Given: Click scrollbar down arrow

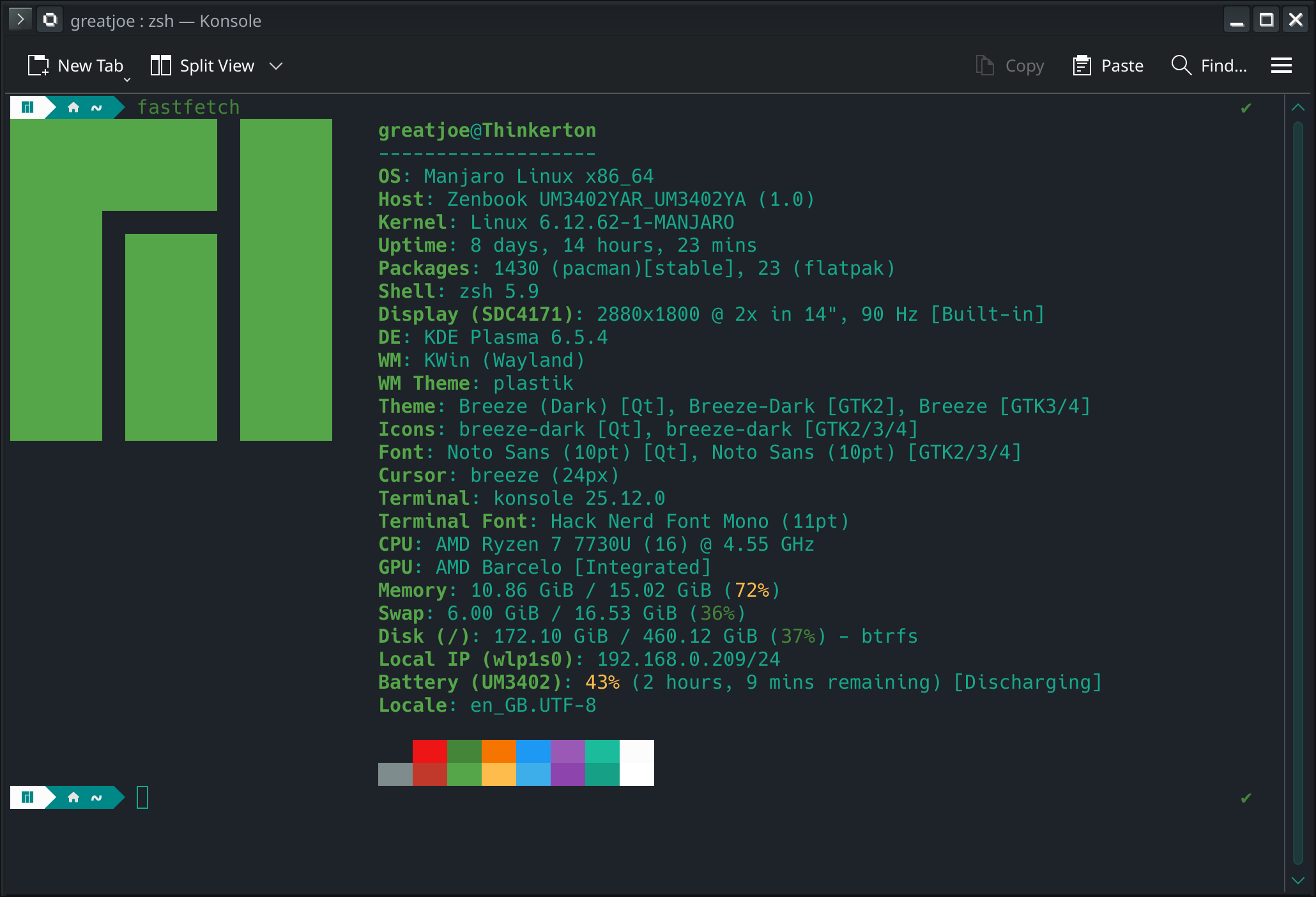Looking at the screenshot, I should click(1297, 880).
